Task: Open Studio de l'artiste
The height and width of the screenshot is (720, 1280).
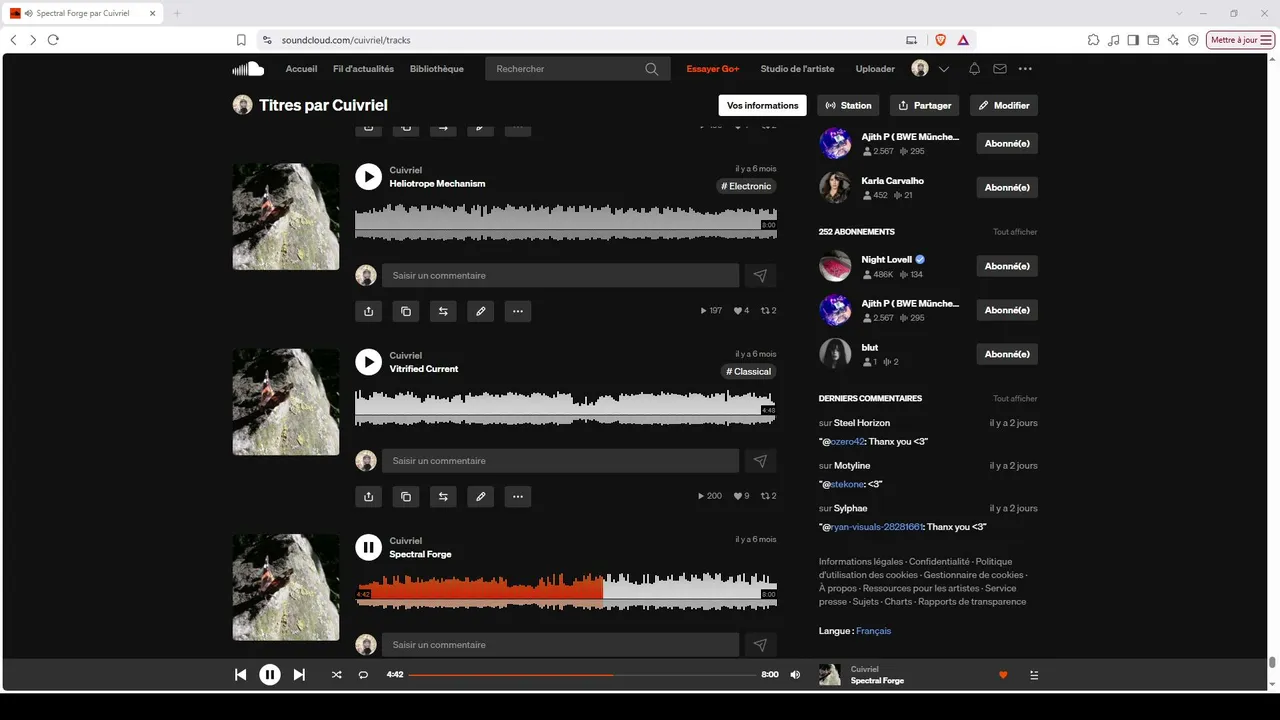Action: [797, 69]
